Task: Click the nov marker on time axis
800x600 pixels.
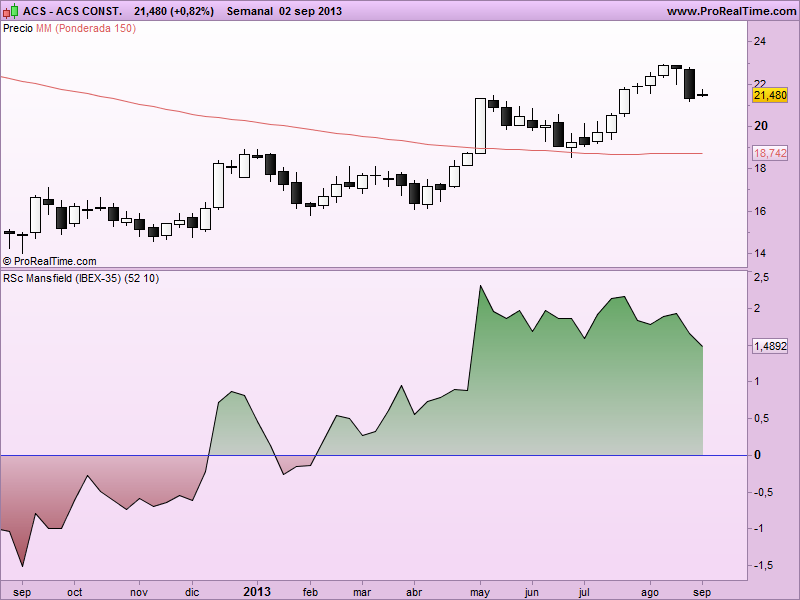Action: click(139, 592)
